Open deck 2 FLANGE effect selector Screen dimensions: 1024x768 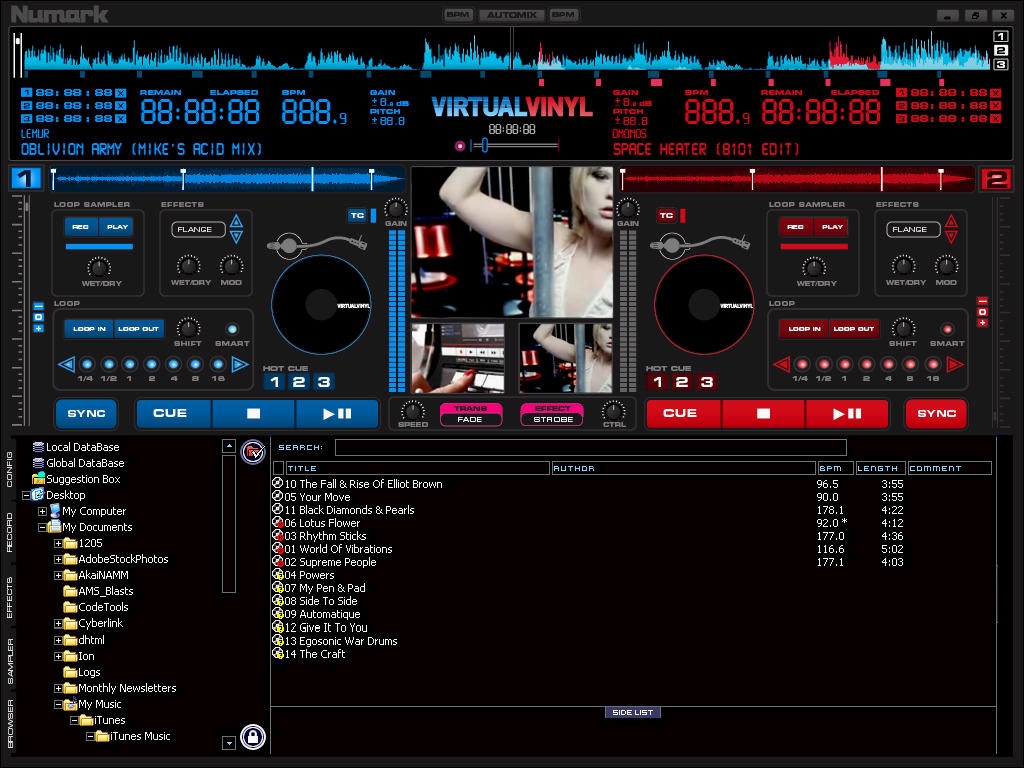[x=913, y=229]
